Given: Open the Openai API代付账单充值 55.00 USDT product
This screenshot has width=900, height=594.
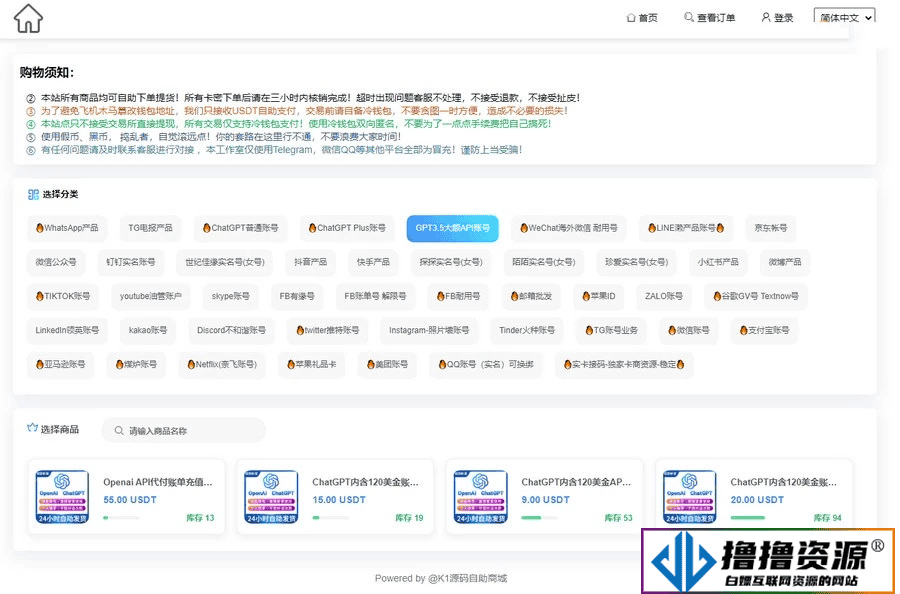Looking at the screenshot, I should point(126,497).
